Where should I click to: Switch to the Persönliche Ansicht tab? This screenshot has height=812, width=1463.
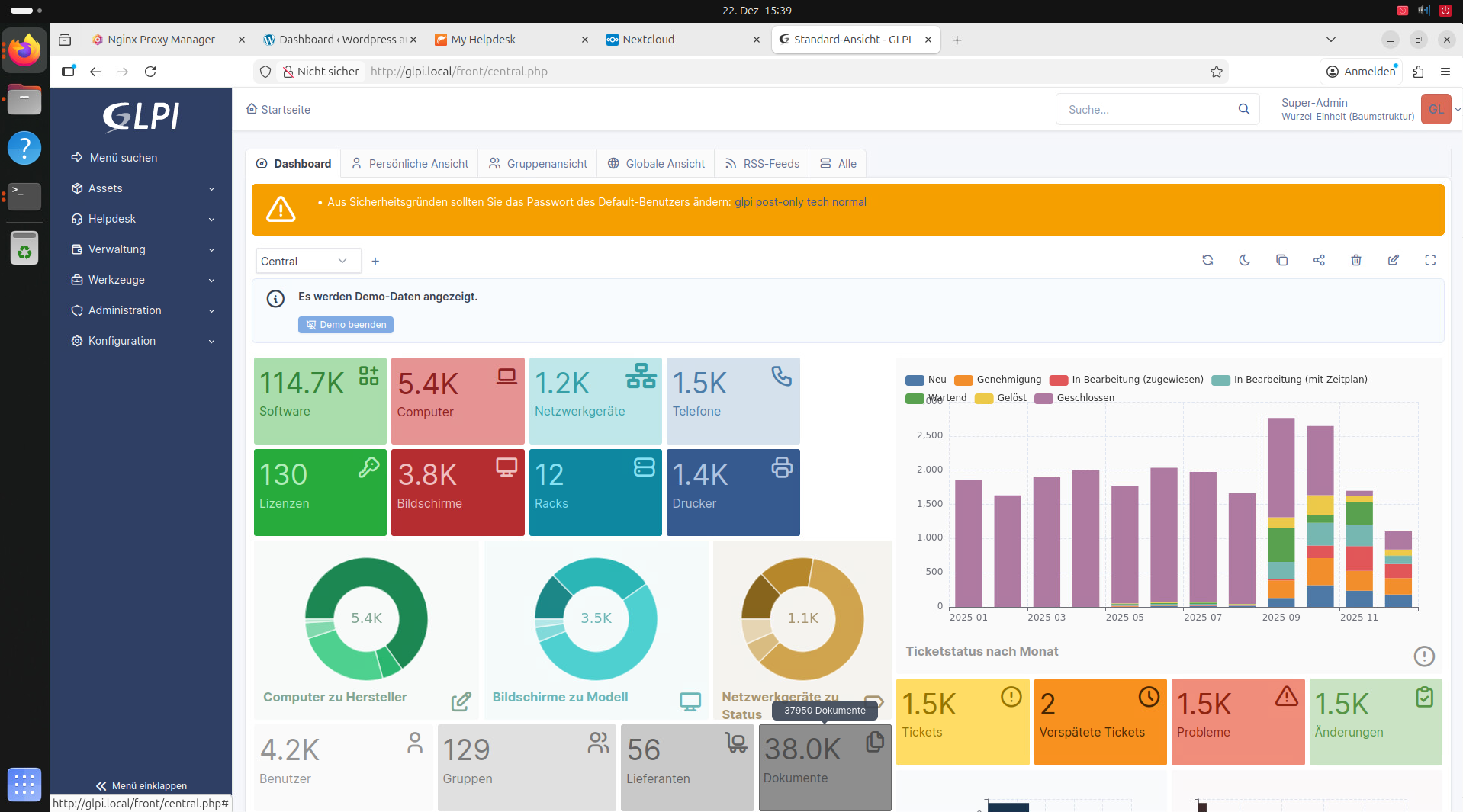coord(410,164)
